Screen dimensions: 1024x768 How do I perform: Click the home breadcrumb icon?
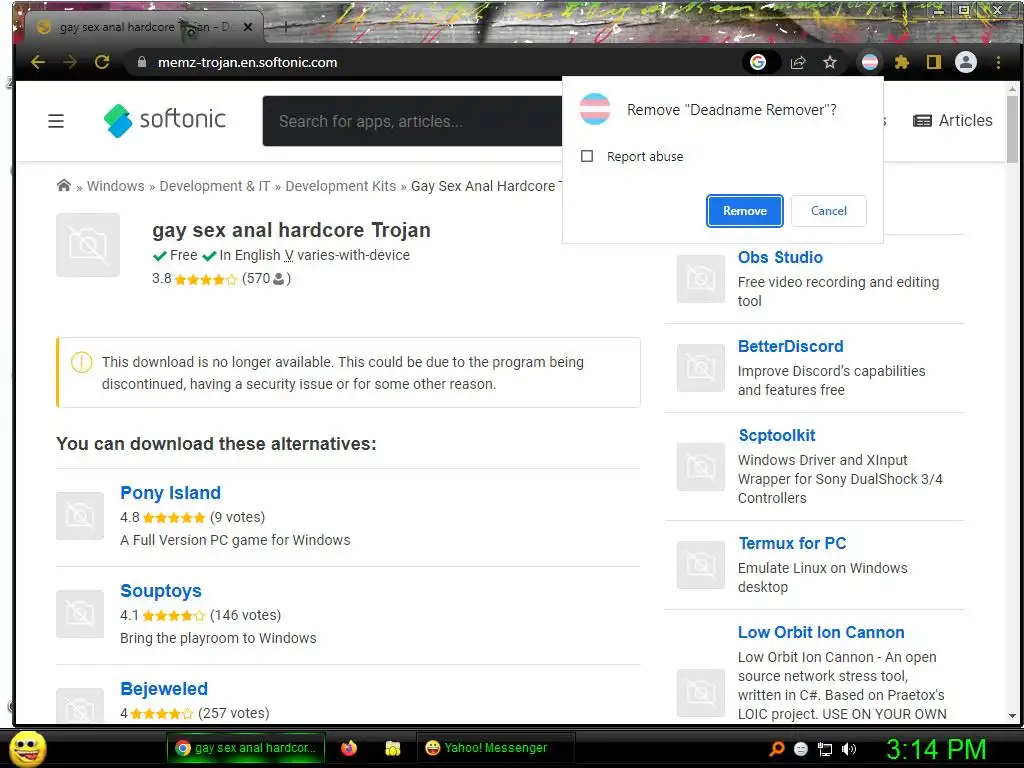click(63, 185)
